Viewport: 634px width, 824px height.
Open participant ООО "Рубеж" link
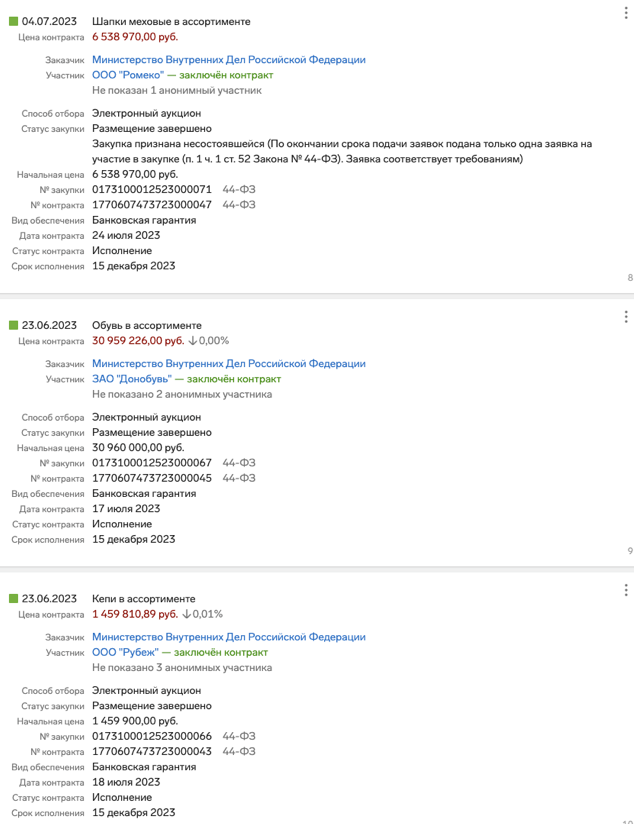pos(125,652)
